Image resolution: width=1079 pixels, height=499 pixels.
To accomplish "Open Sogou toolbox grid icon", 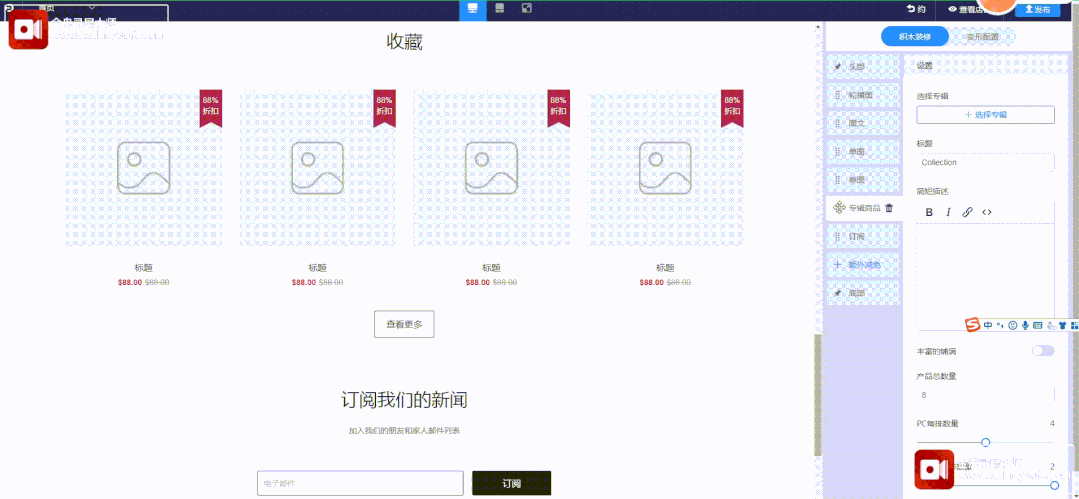I will [x=1074, y=326].
